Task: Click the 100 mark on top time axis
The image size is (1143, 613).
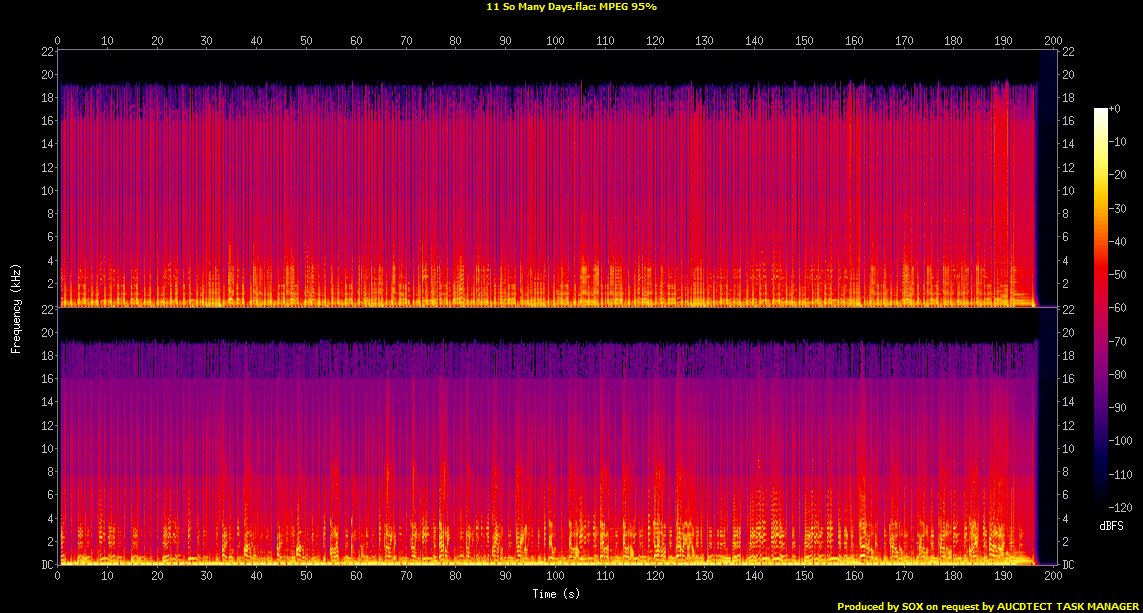Action: (555, 41)
